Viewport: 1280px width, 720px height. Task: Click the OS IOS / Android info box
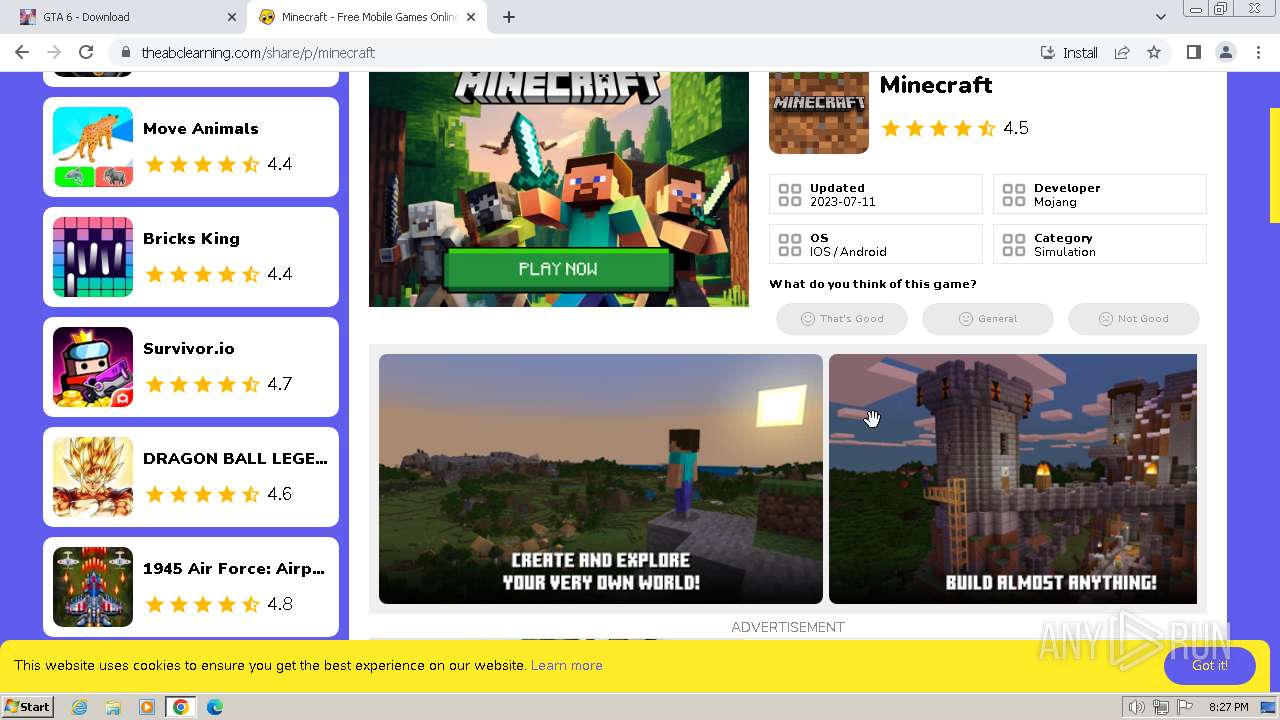876,244
